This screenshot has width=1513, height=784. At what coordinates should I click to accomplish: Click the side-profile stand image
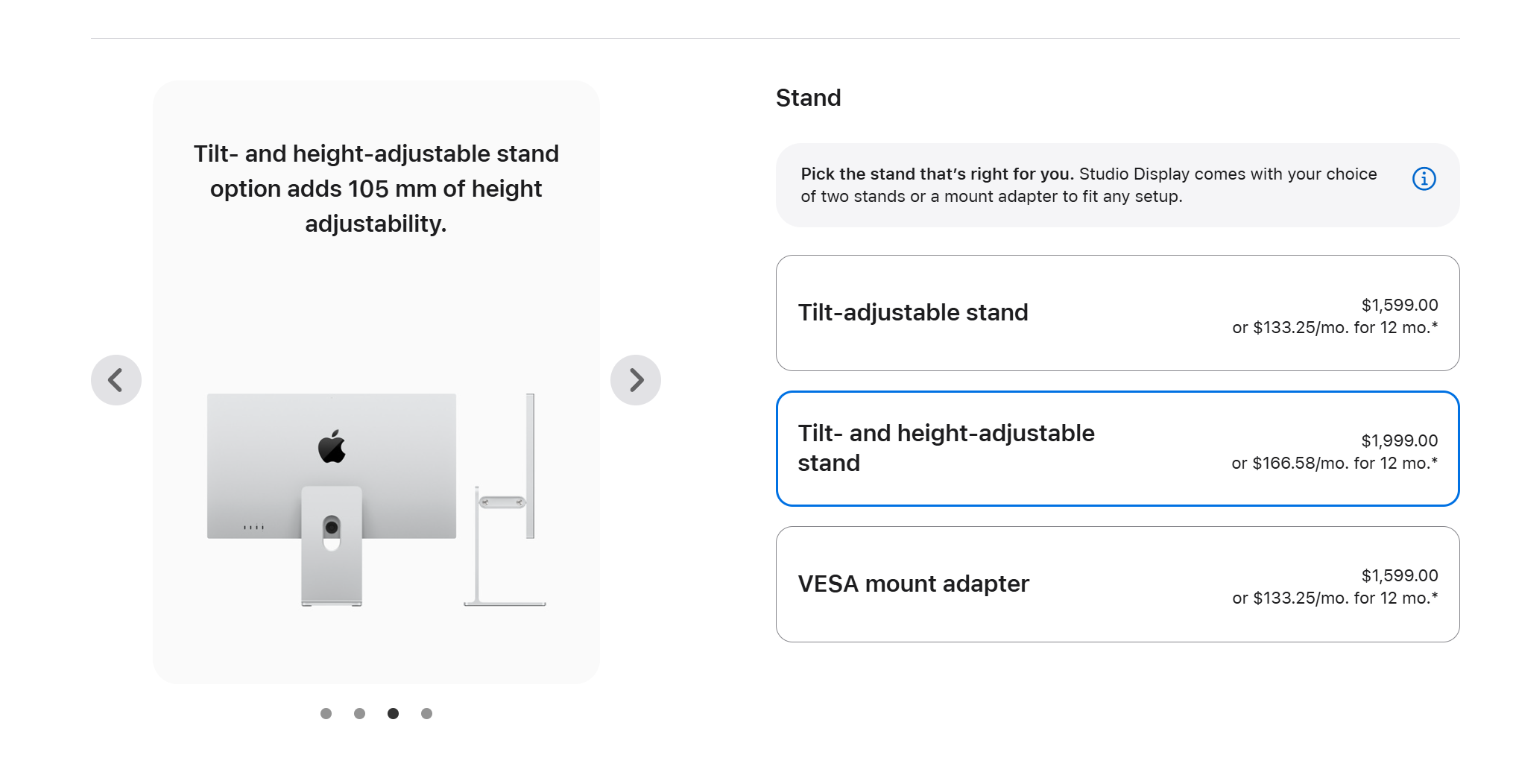click(x=507, y=499)
